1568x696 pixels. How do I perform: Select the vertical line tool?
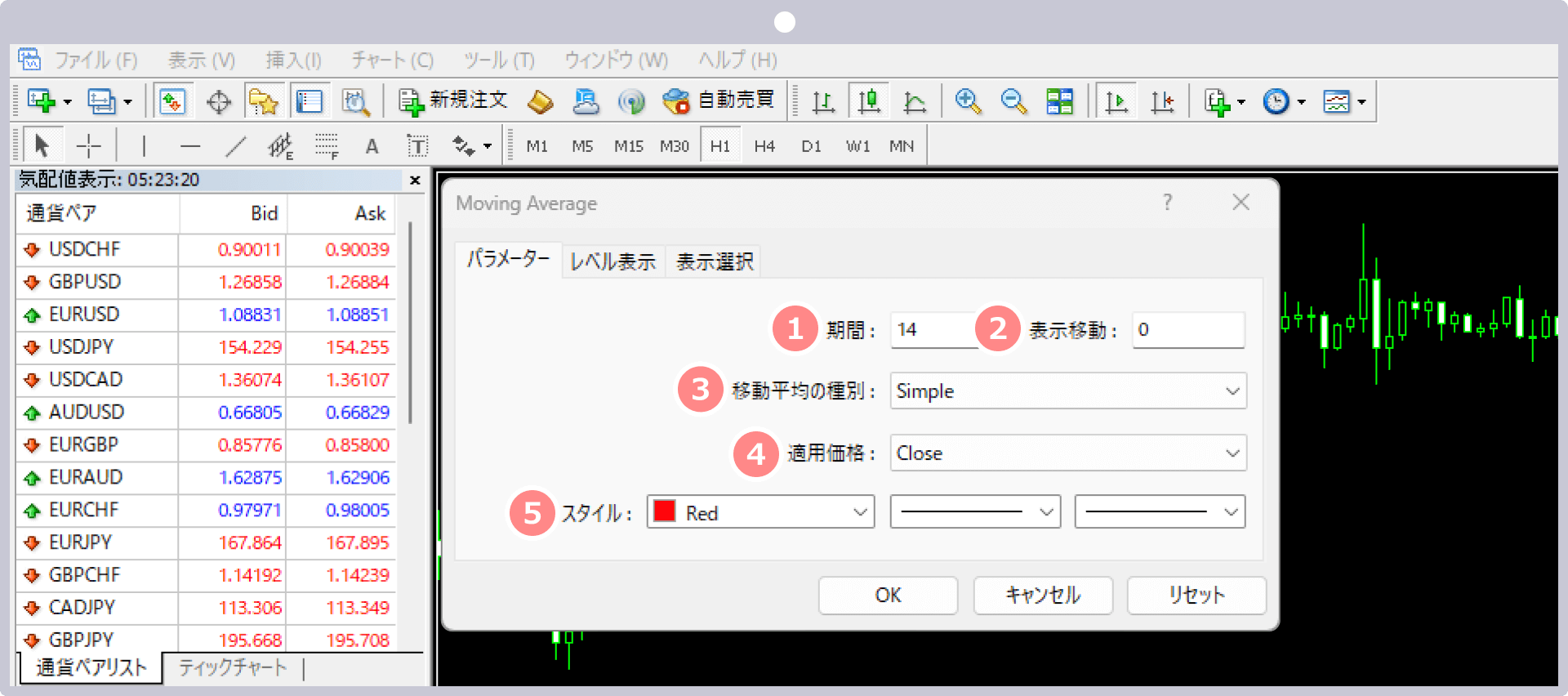click(144, 146)
